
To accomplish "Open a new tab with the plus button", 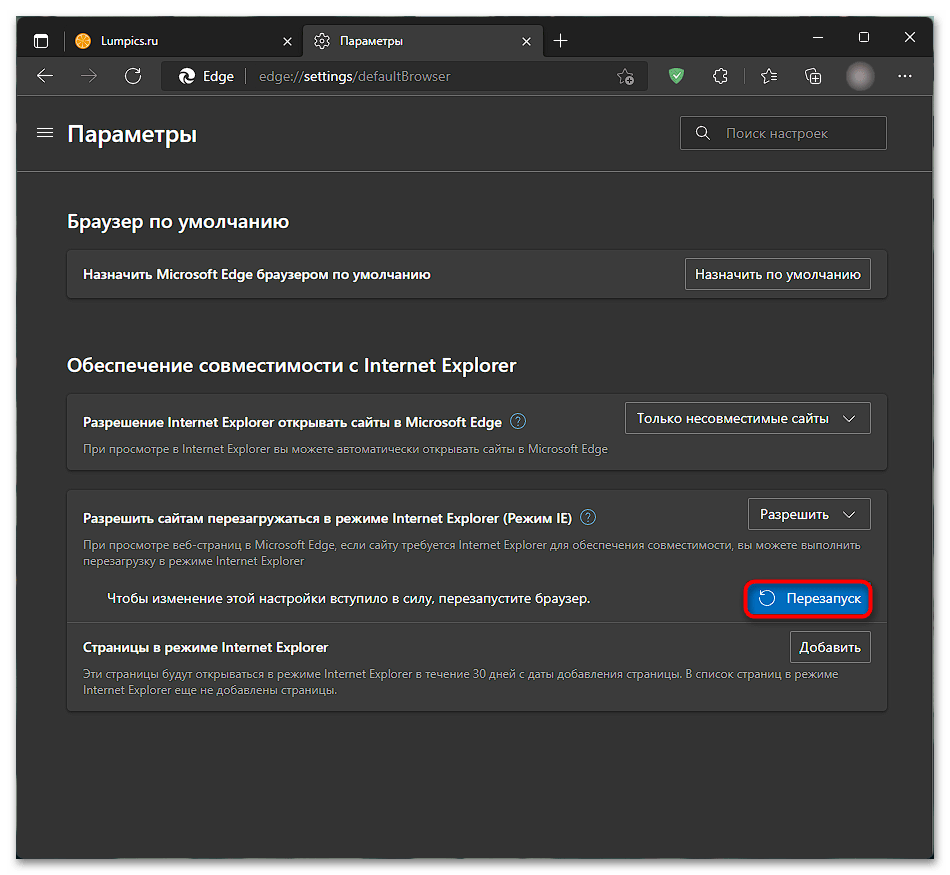I will (560, 41).
